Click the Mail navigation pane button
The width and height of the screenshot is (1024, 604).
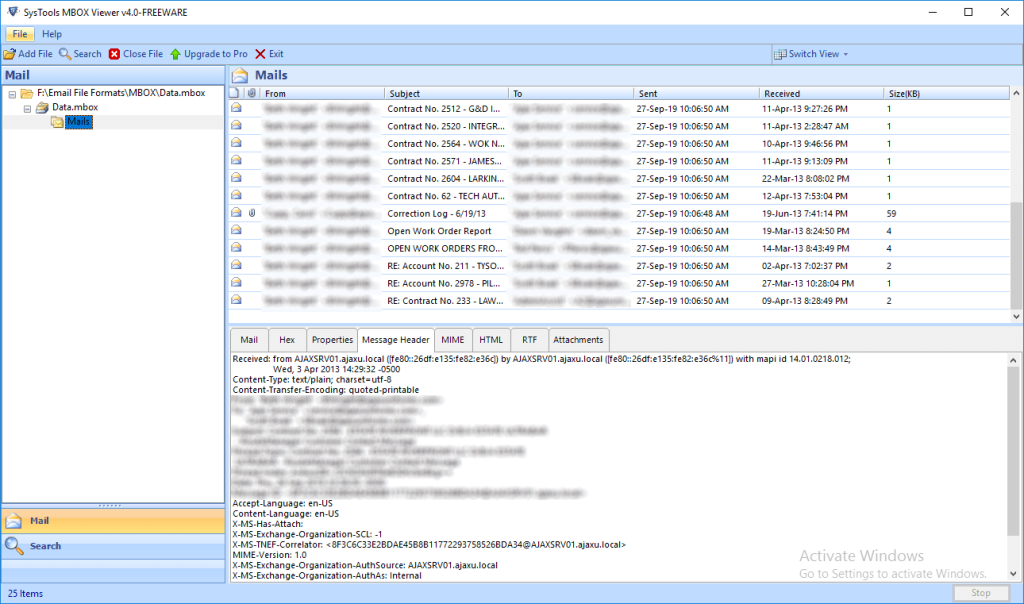113,521
